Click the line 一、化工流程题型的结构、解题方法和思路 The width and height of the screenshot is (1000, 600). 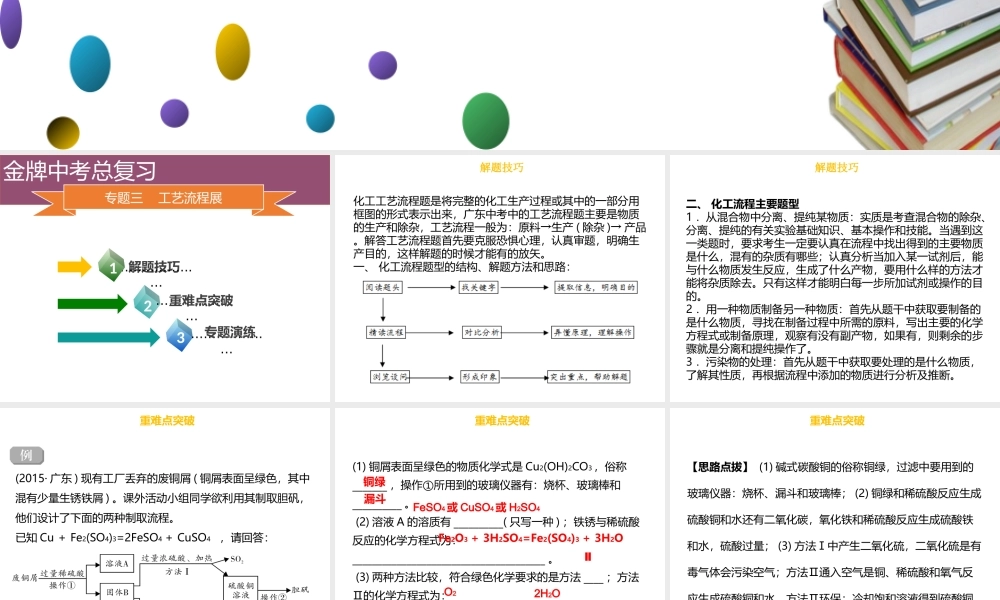(461, 267)
